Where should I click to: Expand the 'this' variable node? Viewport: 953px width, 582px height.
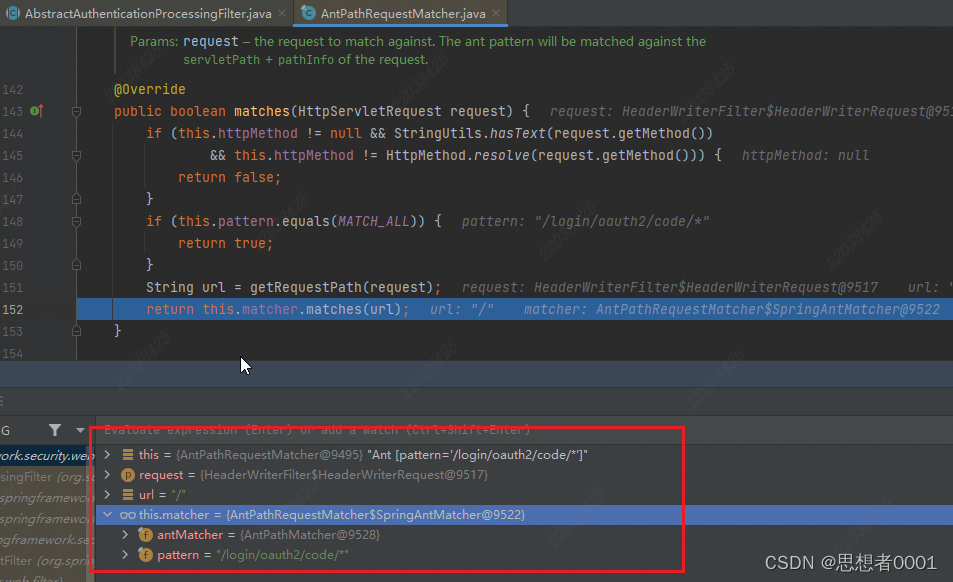(108, 455)
